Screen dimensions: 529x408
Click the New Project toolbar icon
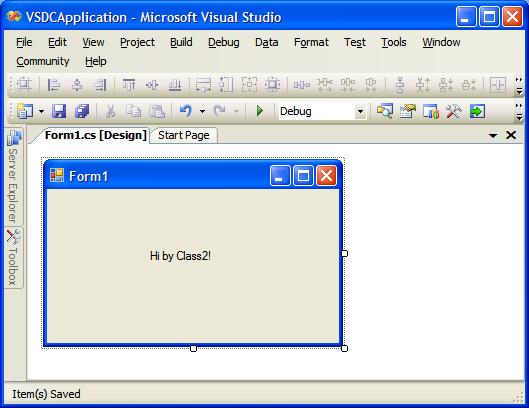point(25,111)
